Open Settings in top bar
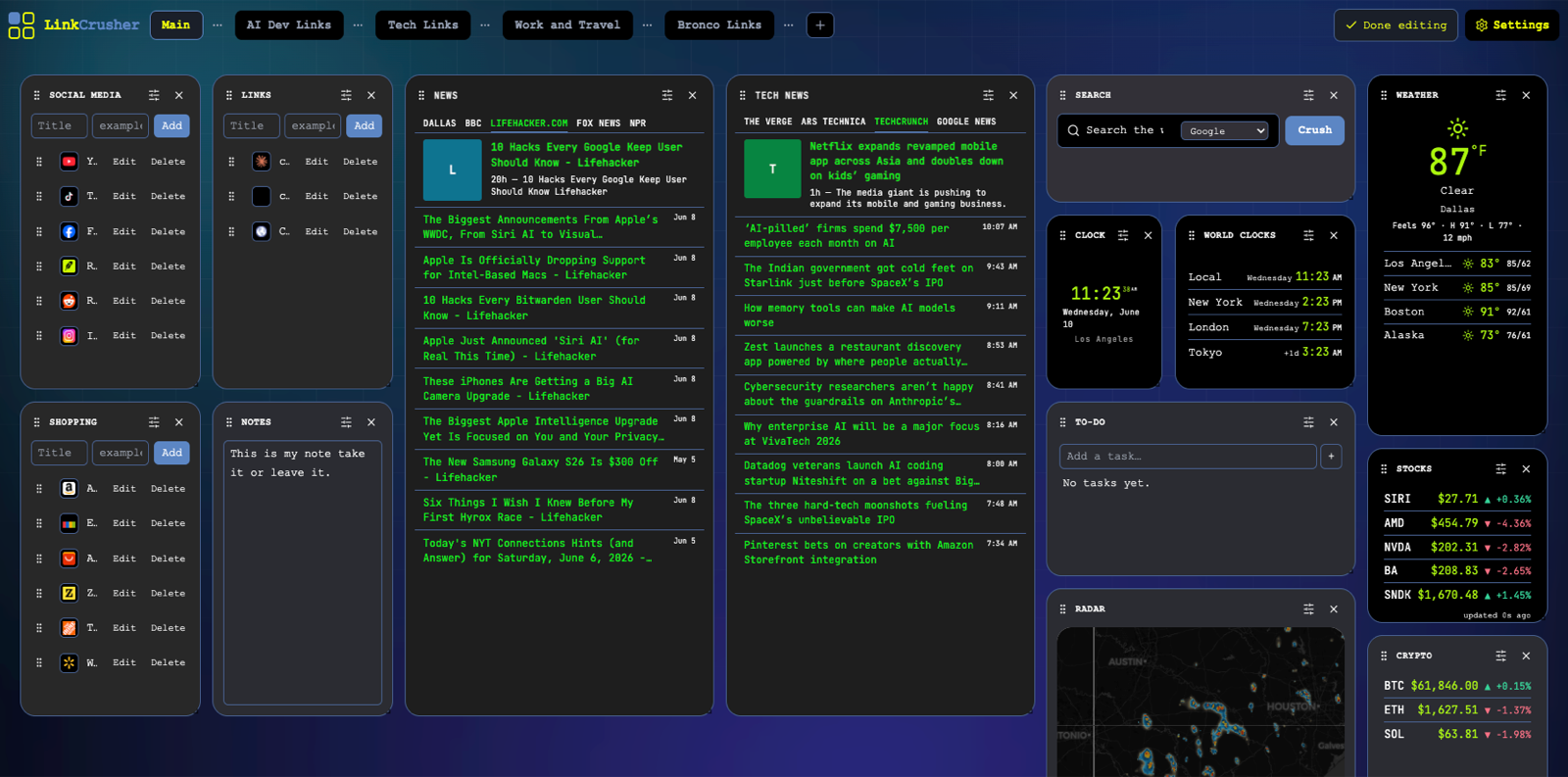This screenshot has width=1568, height=777. pos(1512,24)
